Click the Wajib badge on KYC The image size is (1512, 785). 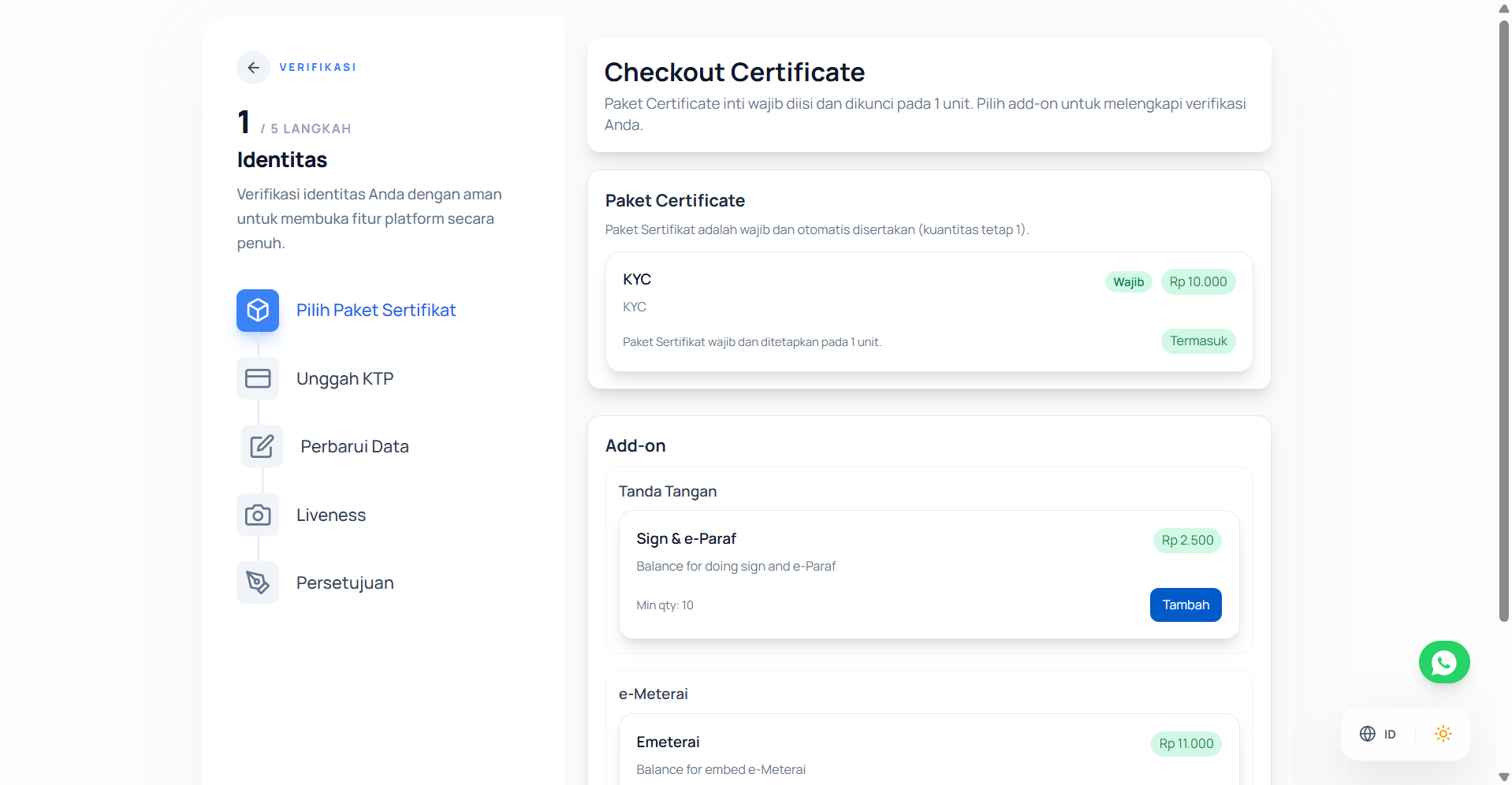pos(1129,282)
